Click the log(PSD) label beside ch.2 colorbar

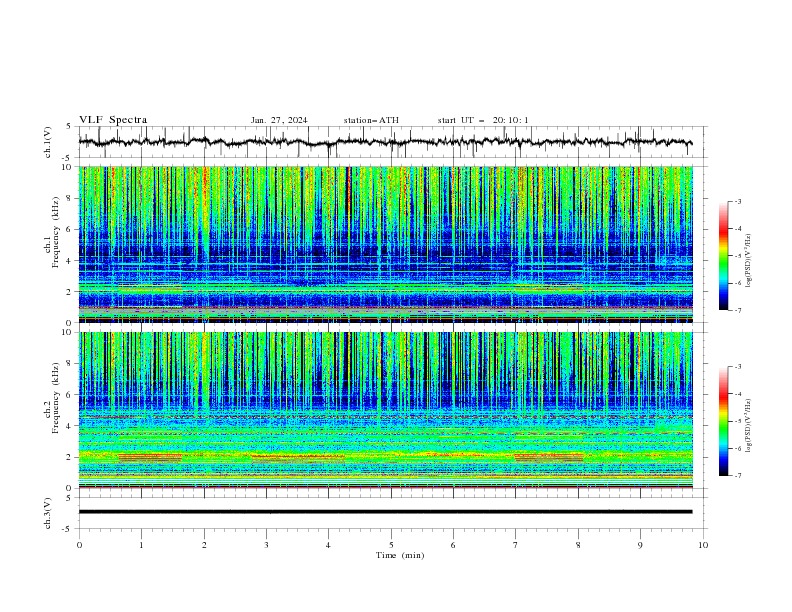point(749,426)
